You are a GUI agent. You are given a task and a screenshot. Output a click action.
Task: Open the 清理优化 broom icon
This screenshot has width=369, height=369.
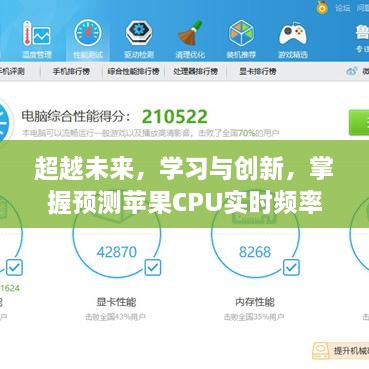click(190, 33)
